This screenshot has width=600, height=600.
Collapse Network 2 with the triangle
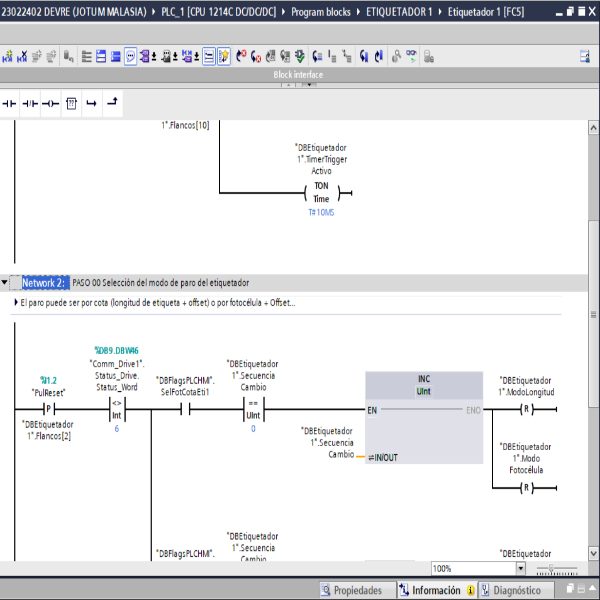pos(4,282)
